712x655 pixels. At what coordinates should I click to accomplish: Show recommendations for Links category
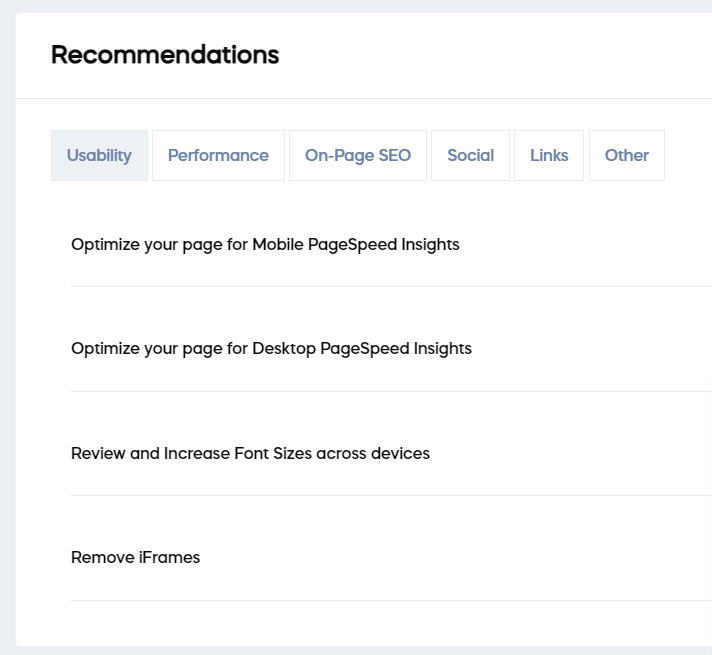coord(549,155)
